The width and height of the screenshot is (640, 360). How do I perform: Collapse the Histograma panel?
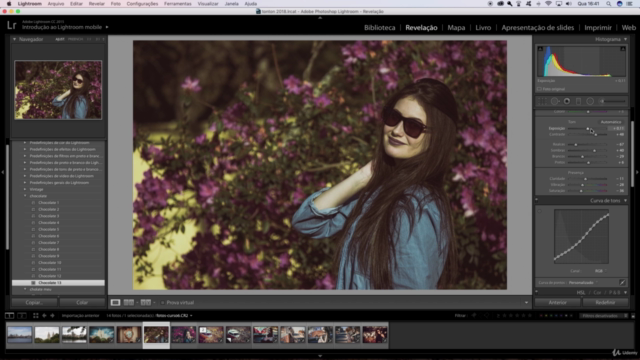(x=625, y=39)
